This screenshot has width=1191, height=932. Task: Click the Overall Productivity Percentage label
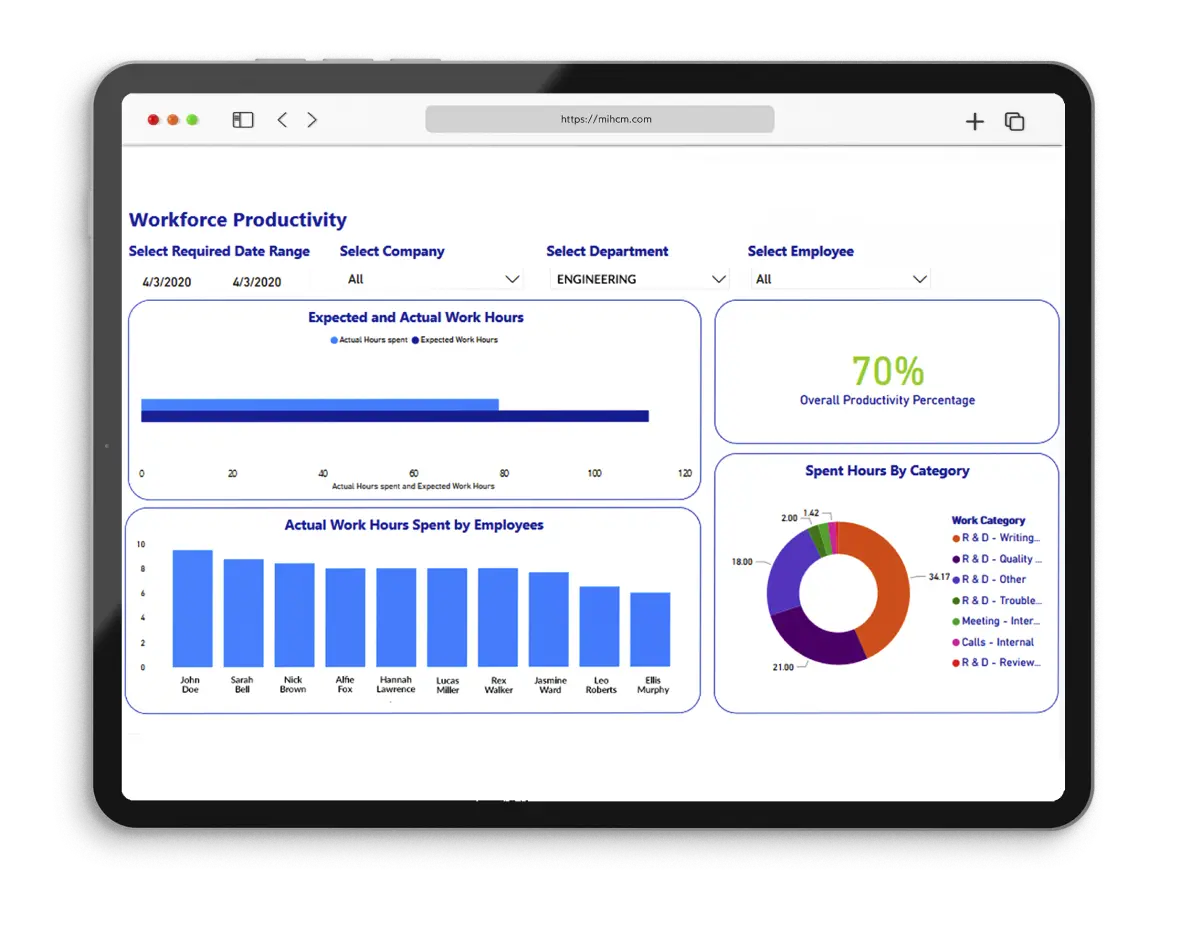pos(887,400)
